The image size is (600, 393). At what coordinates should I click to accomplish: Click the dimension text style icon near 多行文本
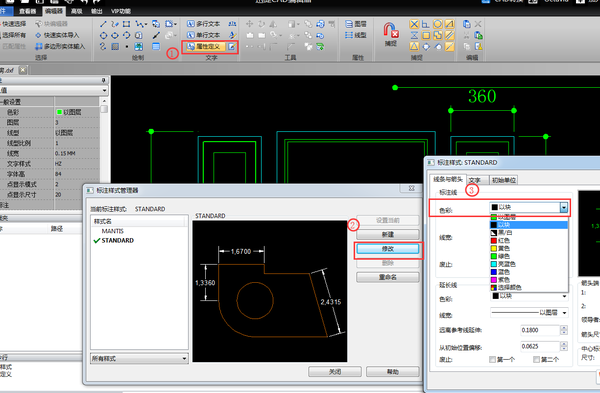click(232, 24)
